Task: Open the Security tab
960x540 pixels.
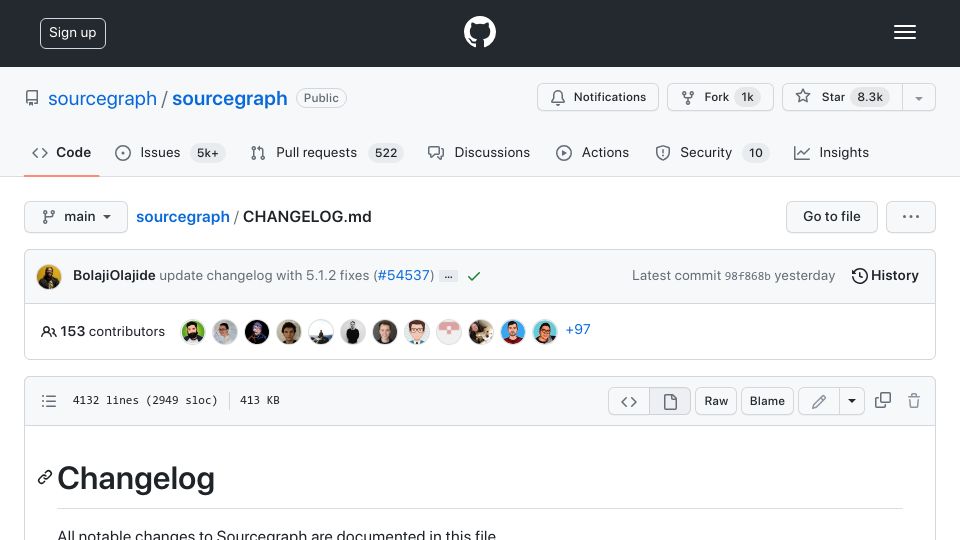Action: click(x=712, y=152)
